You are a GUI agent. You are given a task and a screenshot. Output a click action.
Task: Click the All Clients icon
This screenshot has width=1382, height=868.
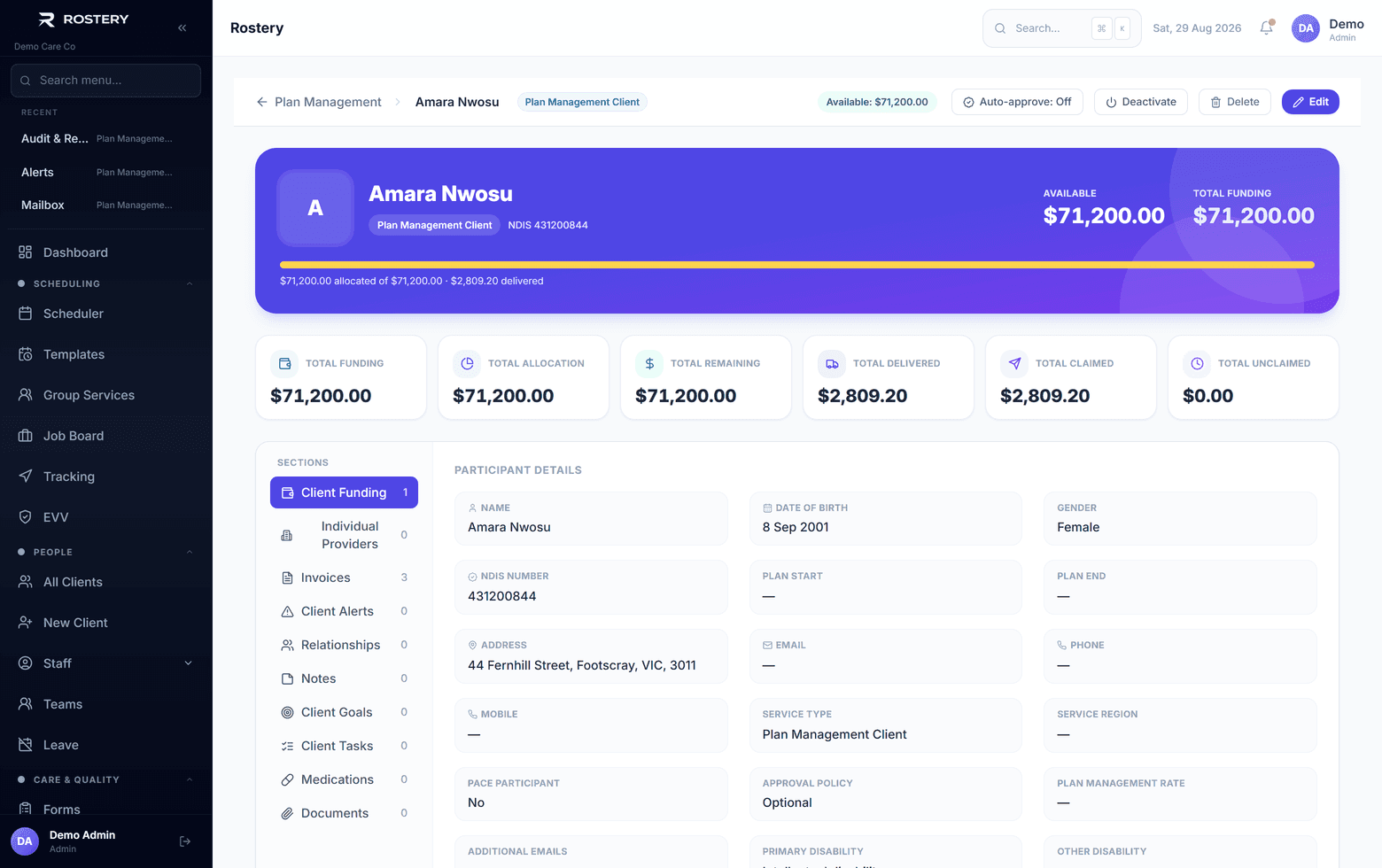pos(26,582)
